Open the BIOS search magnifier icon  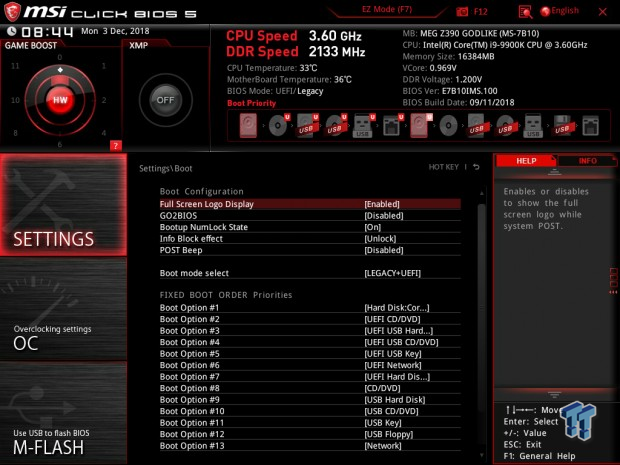point(525,12)
